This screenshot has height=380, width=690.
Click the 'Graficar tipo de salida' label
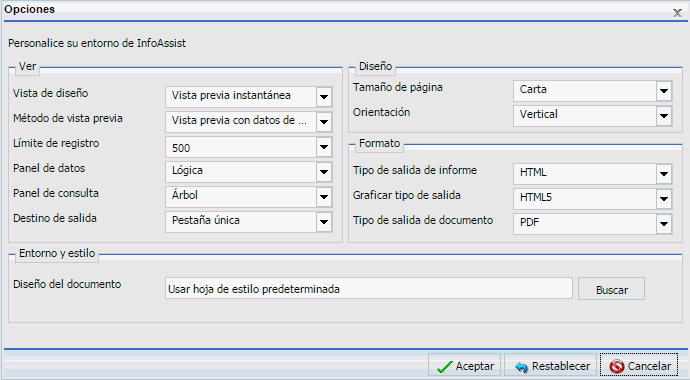[x=407, y=196]
